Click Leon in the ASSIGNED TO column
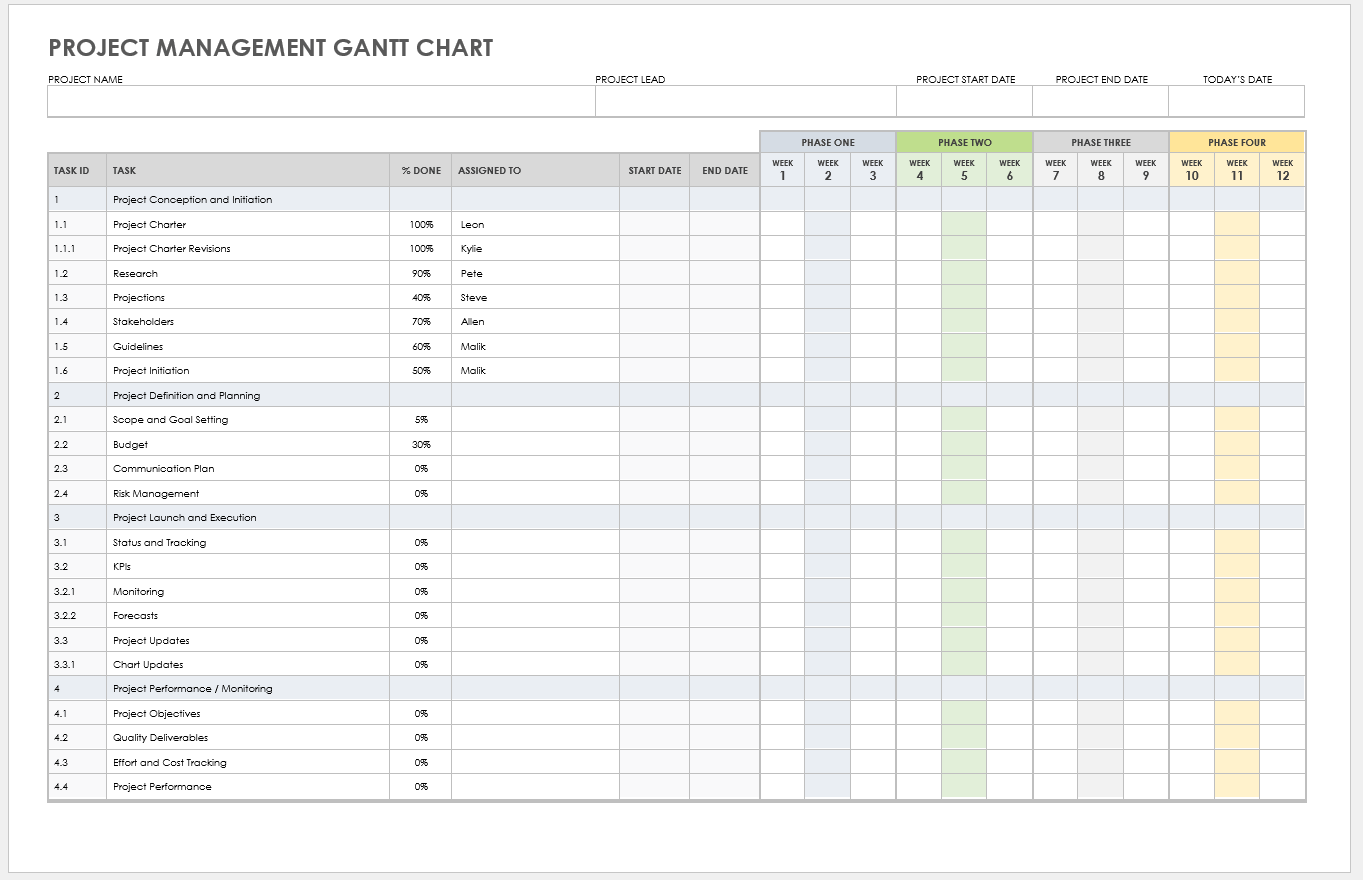Screen dimensions: 1363x880 click(x=469, y=224)
